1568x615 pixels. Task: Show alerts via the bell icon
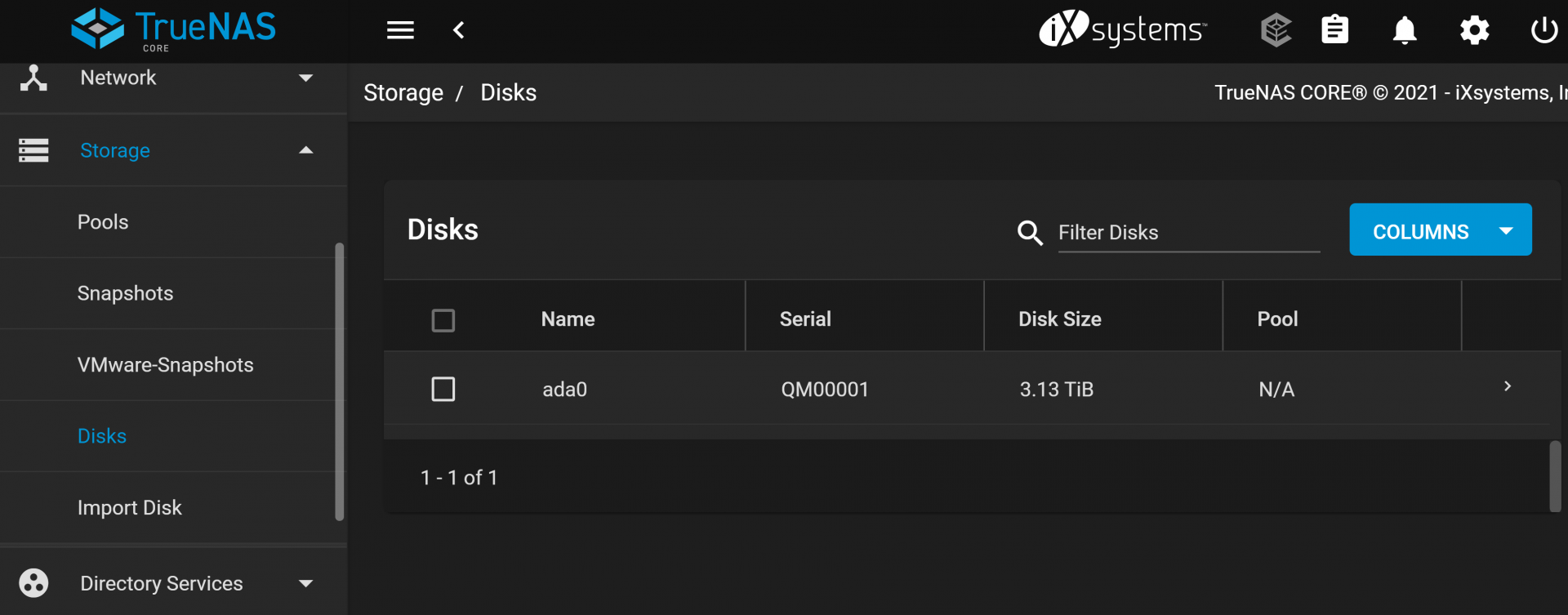click(x=1405, y=30)
